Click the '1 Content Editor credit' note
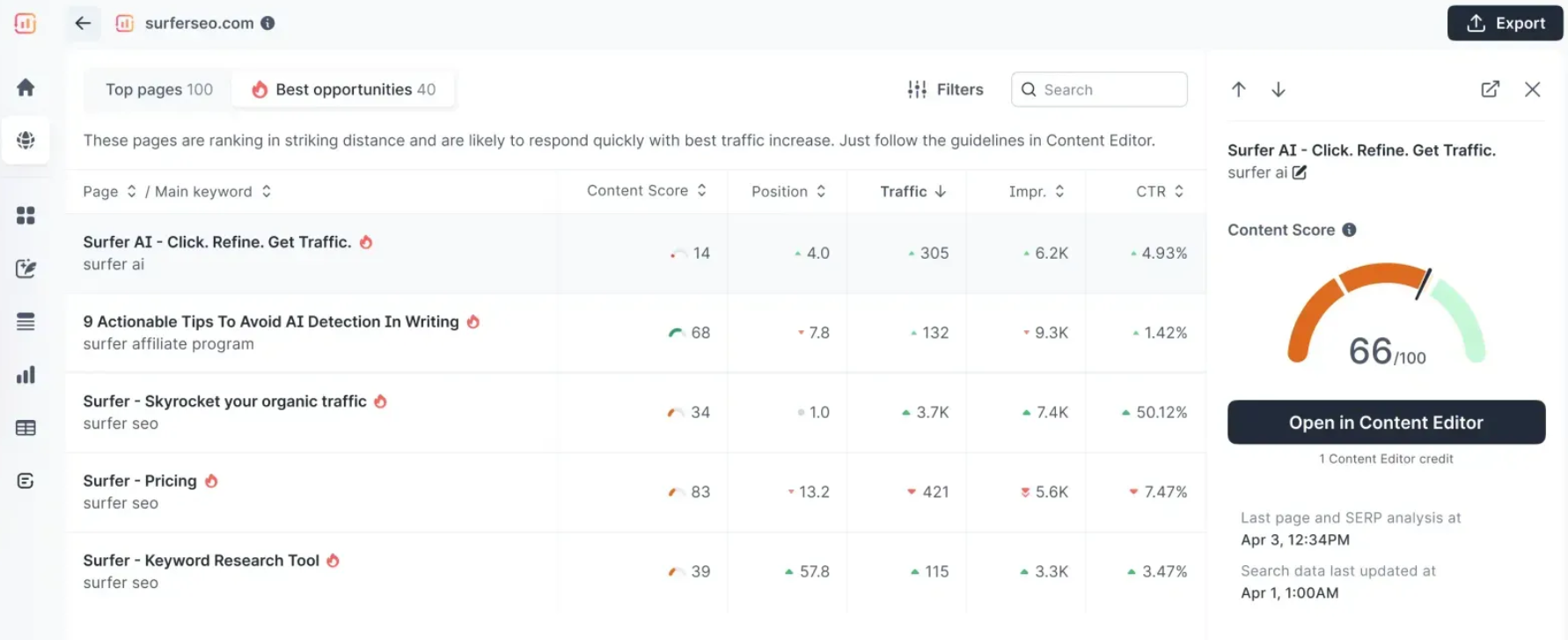The width and height of the screenshot is (1568, 640). click(x=1386, y=459)
